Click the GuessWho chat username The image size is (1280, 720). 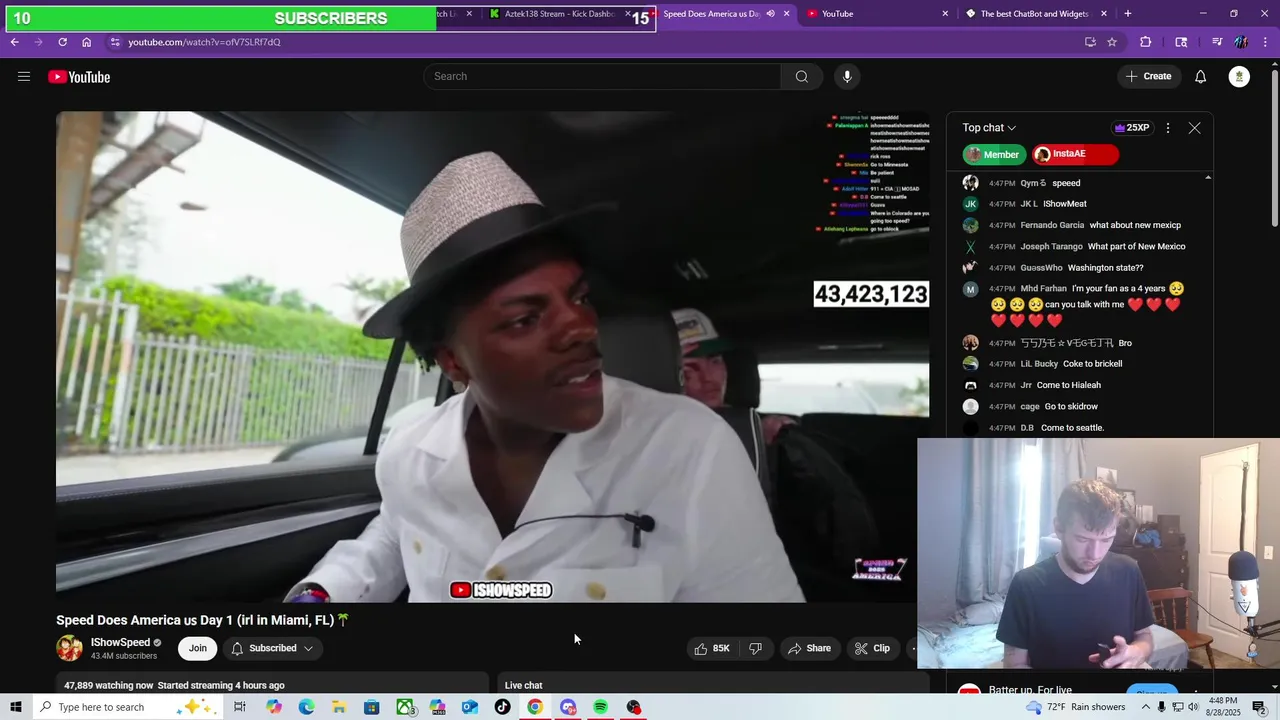(x=1041, y=268)
